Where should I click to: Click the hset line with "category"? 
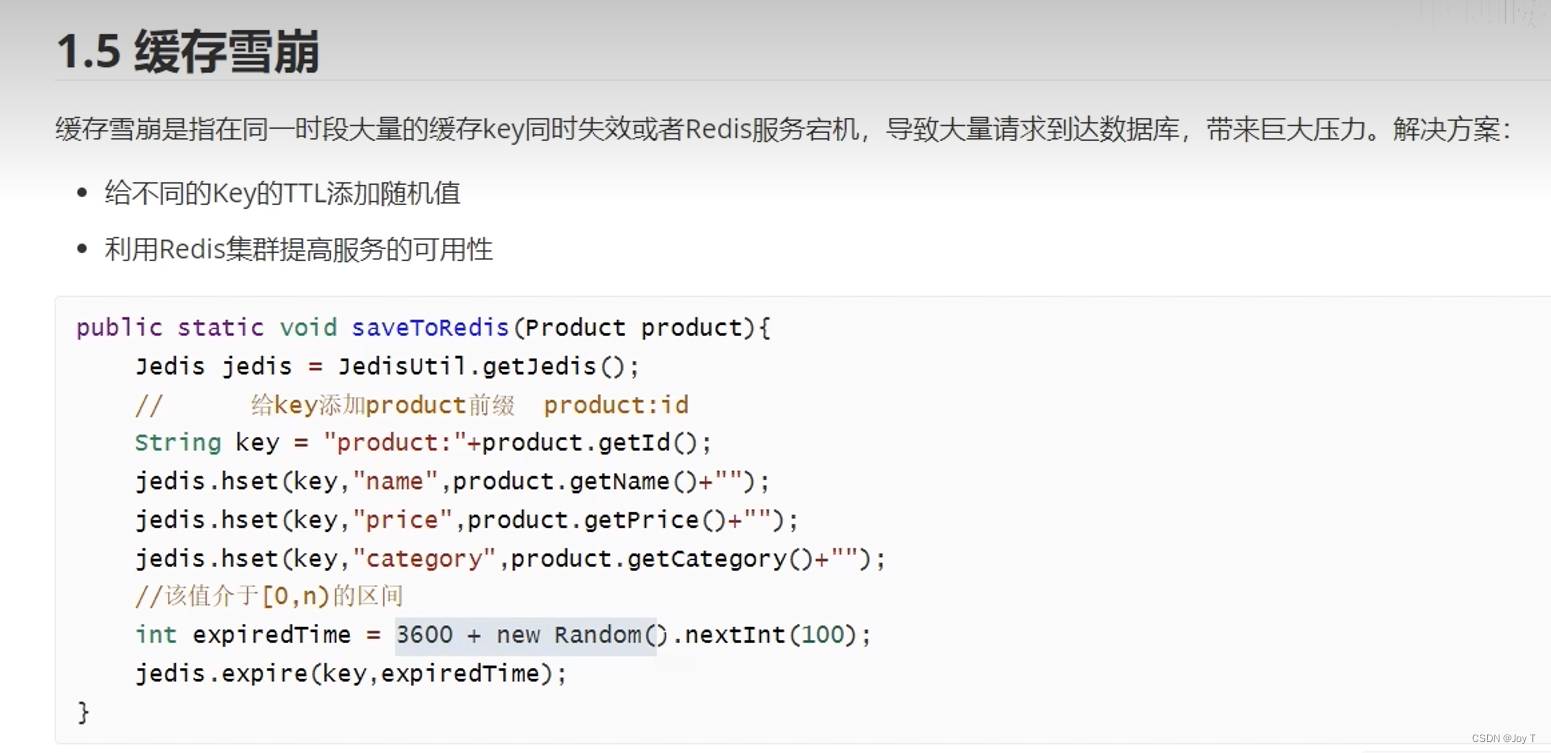tap(510, 559)
